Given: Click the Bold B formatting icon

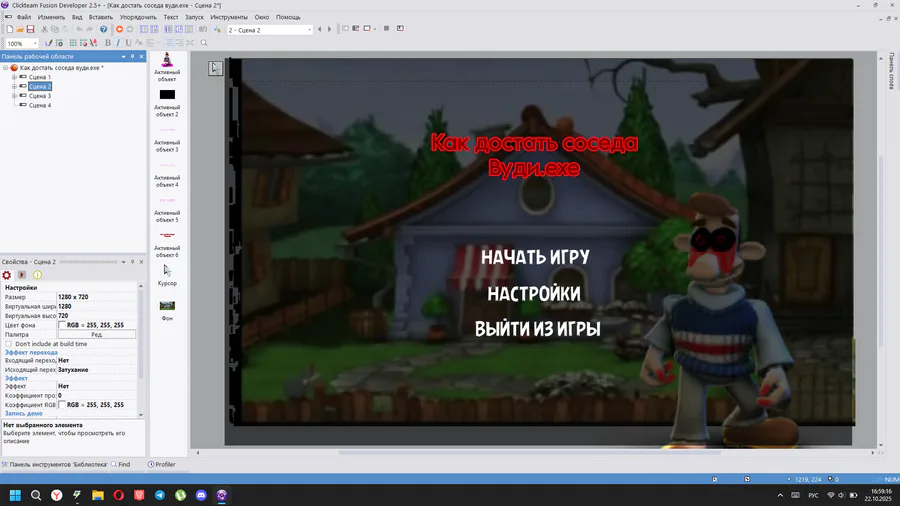Looking at the screenshot, I should pyautogui.click(x=107, y=43).
